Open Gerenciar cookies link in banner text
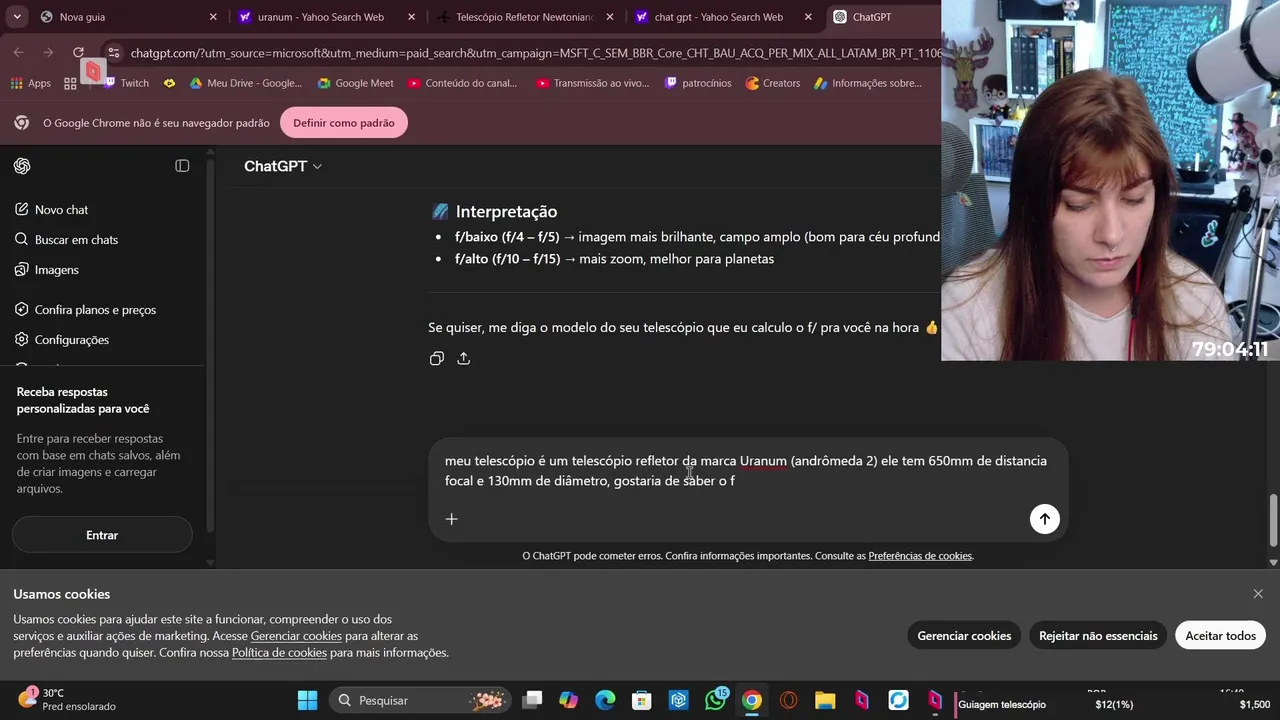This screenshot has width=1280, height=720. [296, 636]
